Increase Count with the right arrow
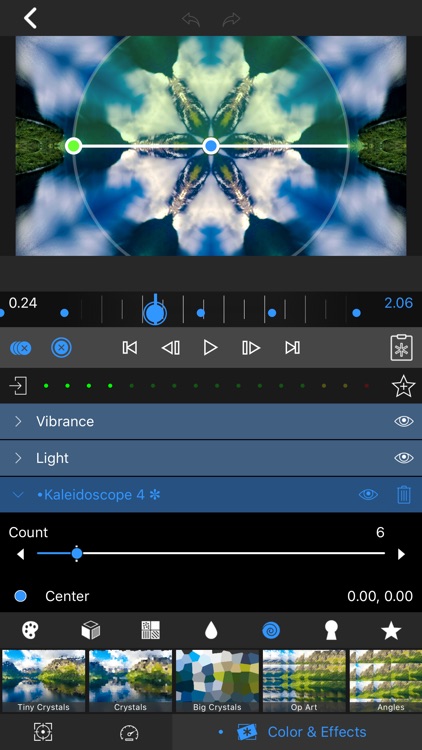 [x=401, y=554]
